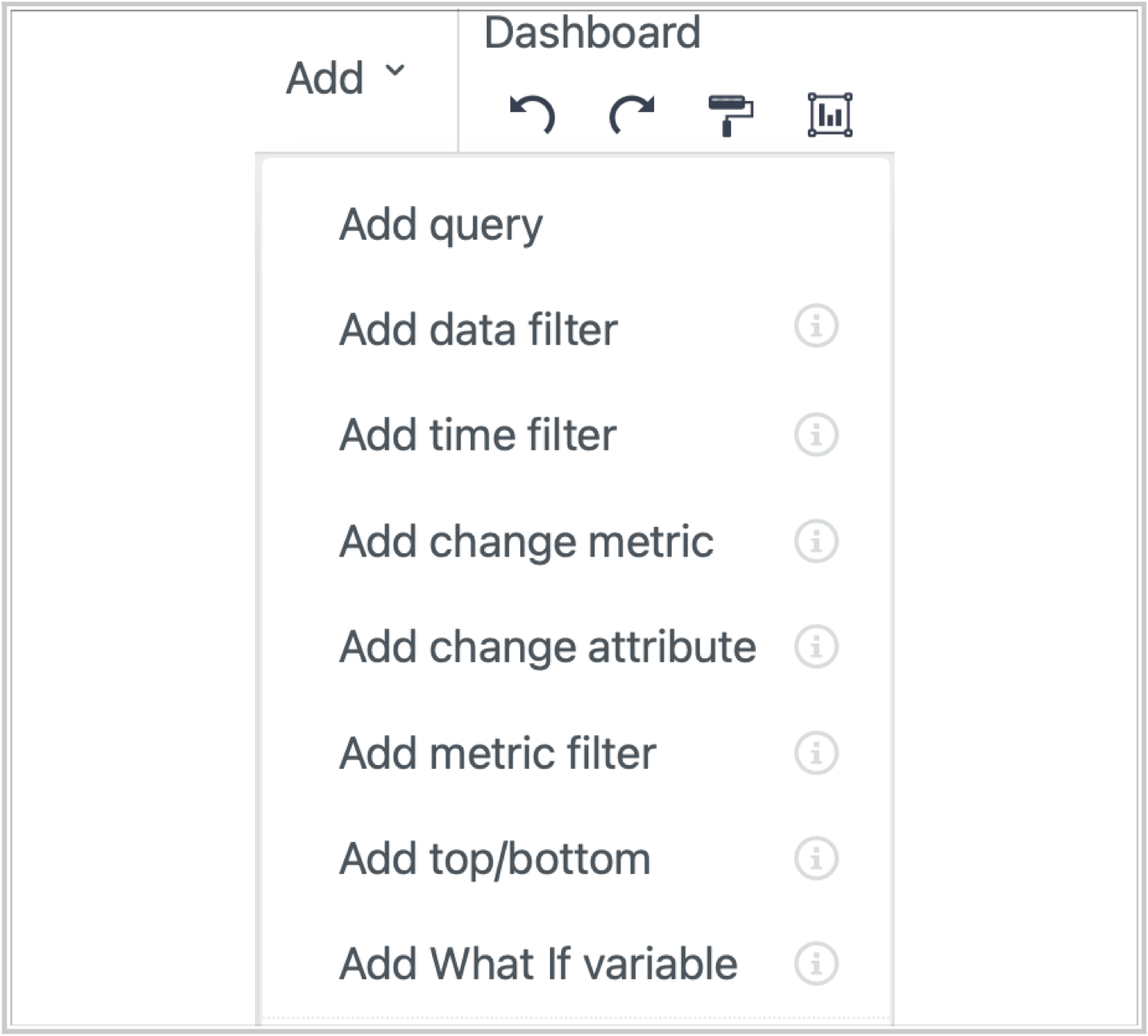Click the undo arrow icon
The image size is (1148, 1036).
(x=532, y=115)
